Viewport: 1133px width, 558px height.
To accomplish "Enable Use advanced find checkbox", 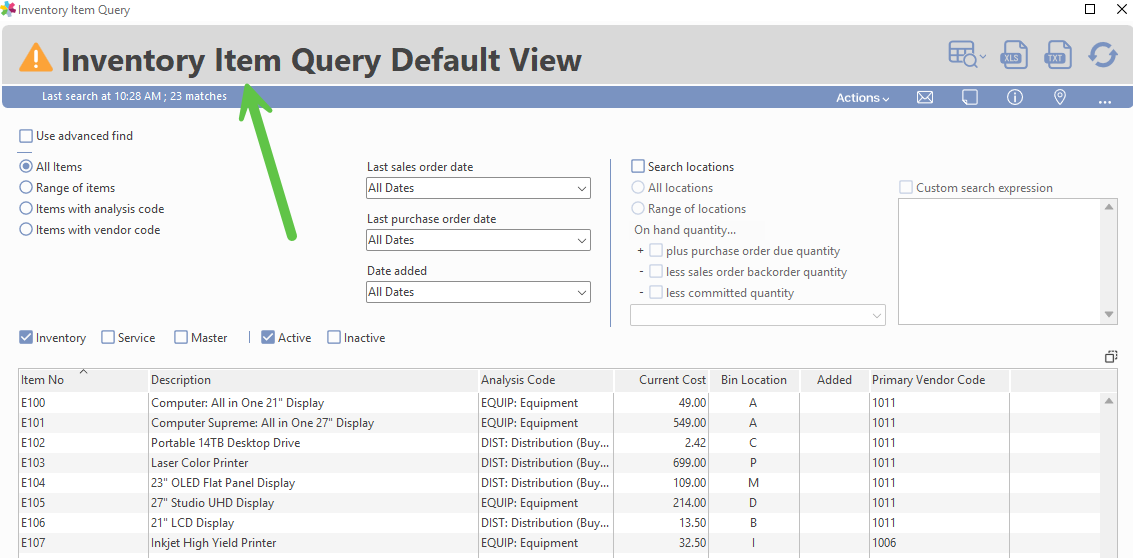I will click(26, 136).
